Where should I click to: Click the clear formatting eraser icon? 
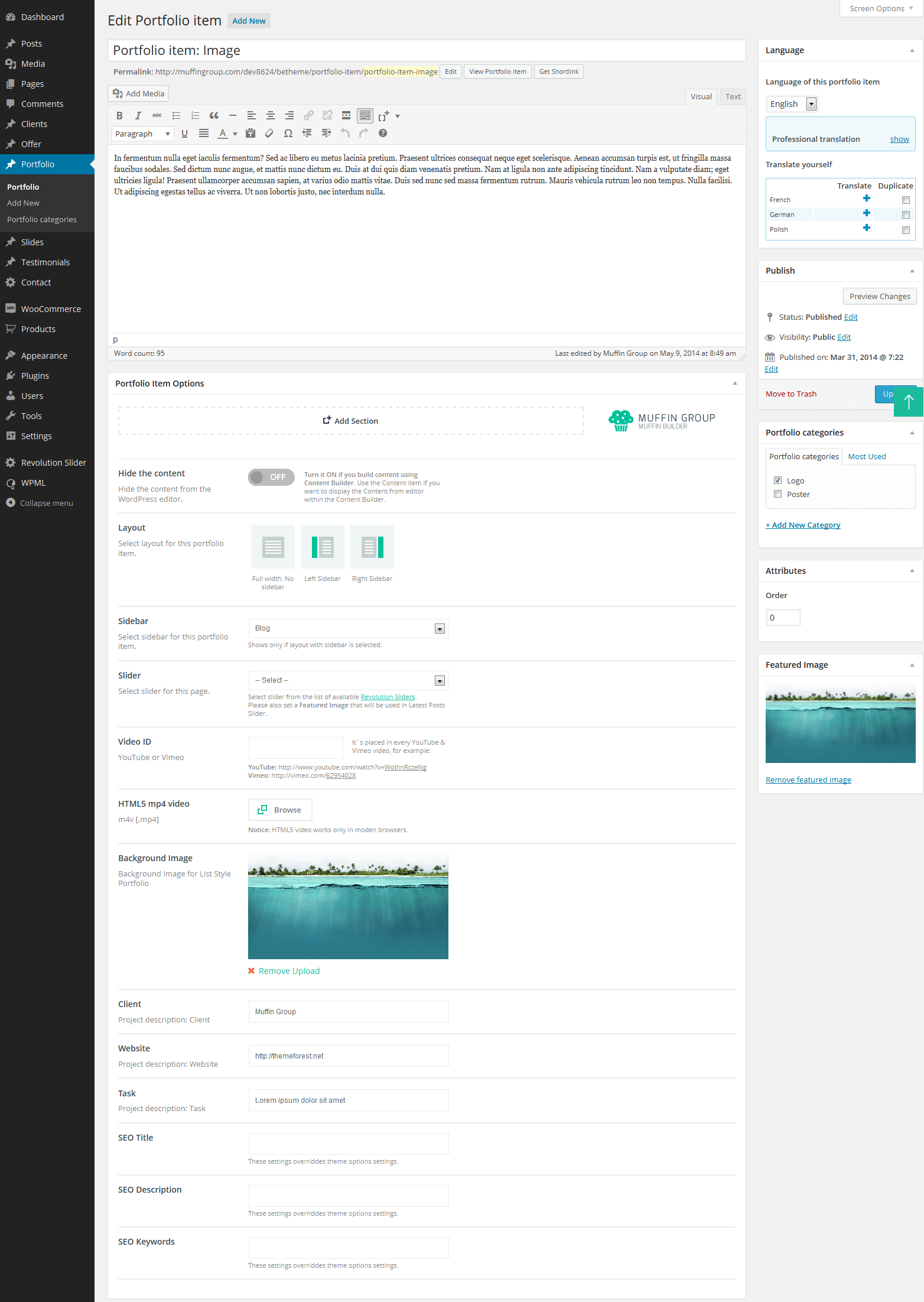269,134
